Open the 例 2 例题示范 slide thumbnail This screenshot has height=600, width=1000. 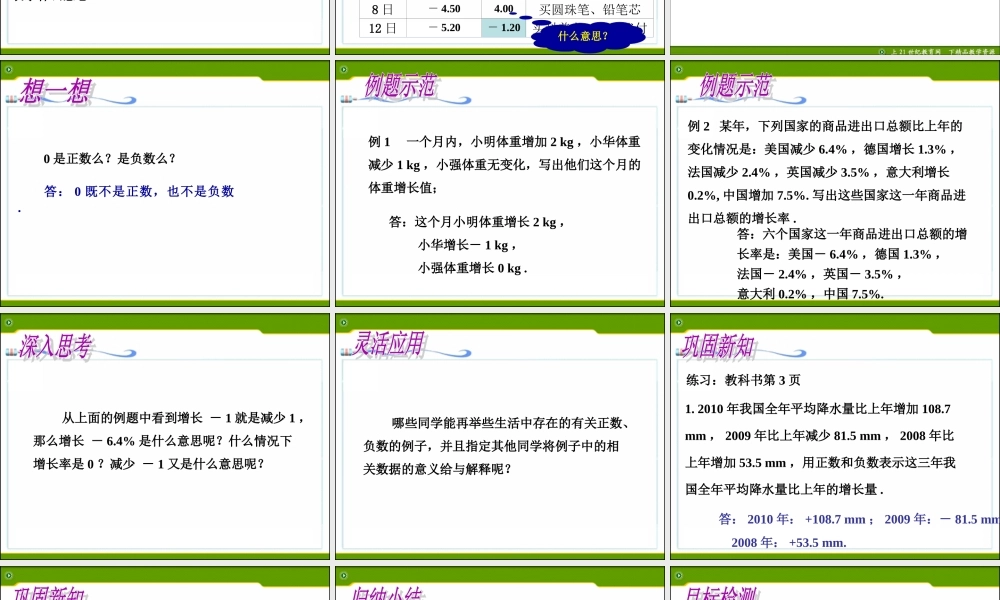tap(835, 183)
